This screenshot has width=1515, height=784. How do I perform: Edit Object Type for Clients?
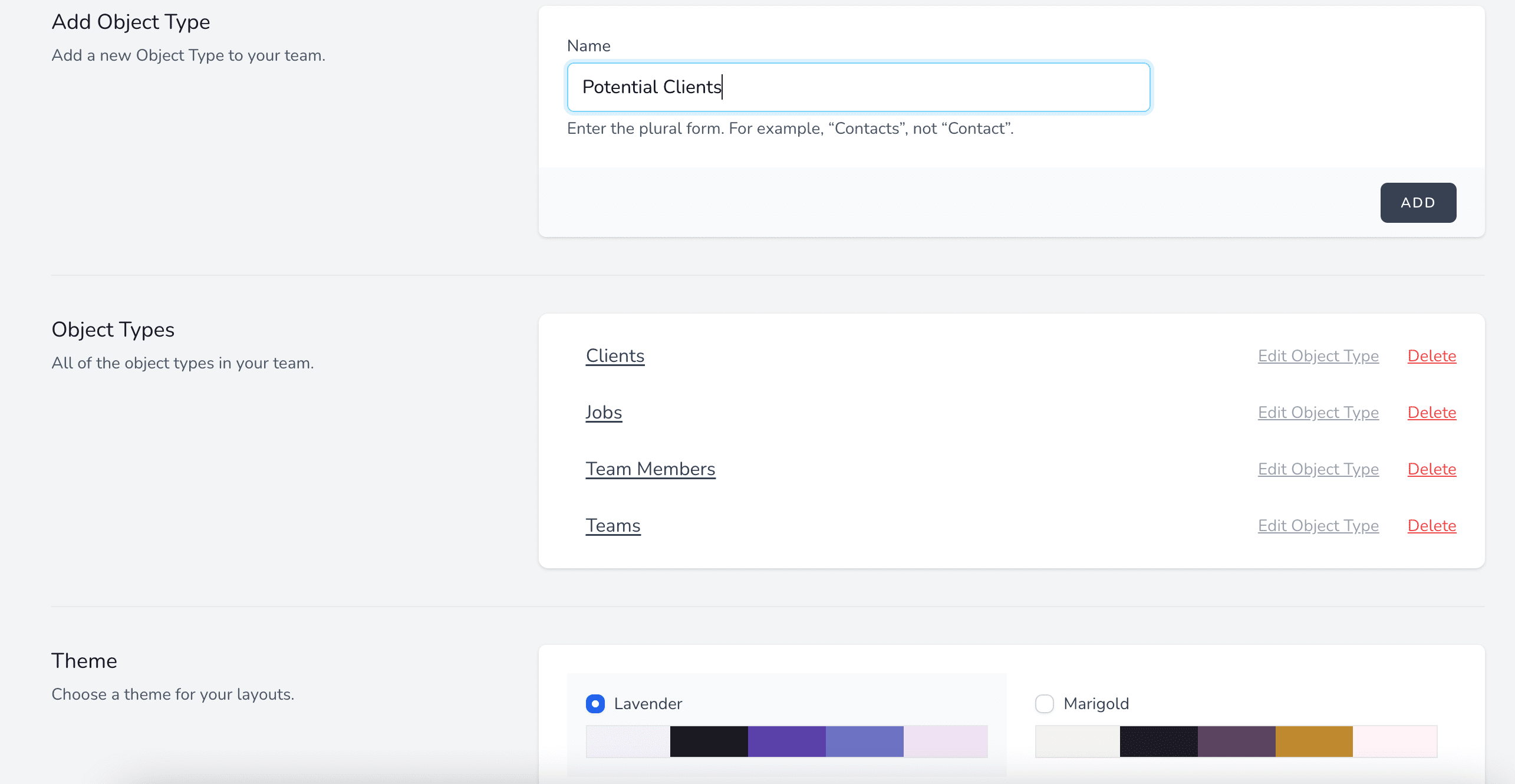click(x=1318, y=356)
